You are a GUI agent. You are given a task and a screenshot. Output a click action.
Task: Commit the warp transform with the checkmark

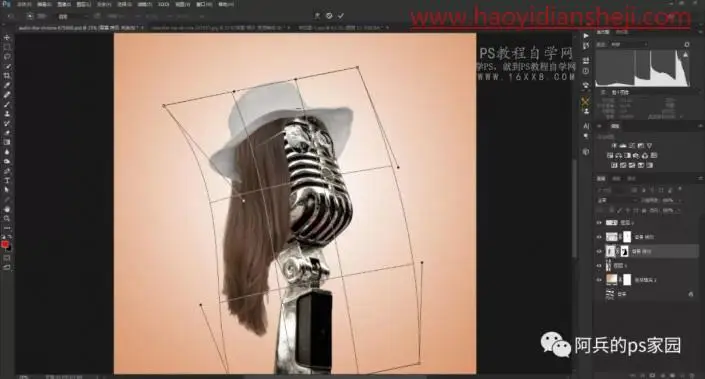coord(341,16)
